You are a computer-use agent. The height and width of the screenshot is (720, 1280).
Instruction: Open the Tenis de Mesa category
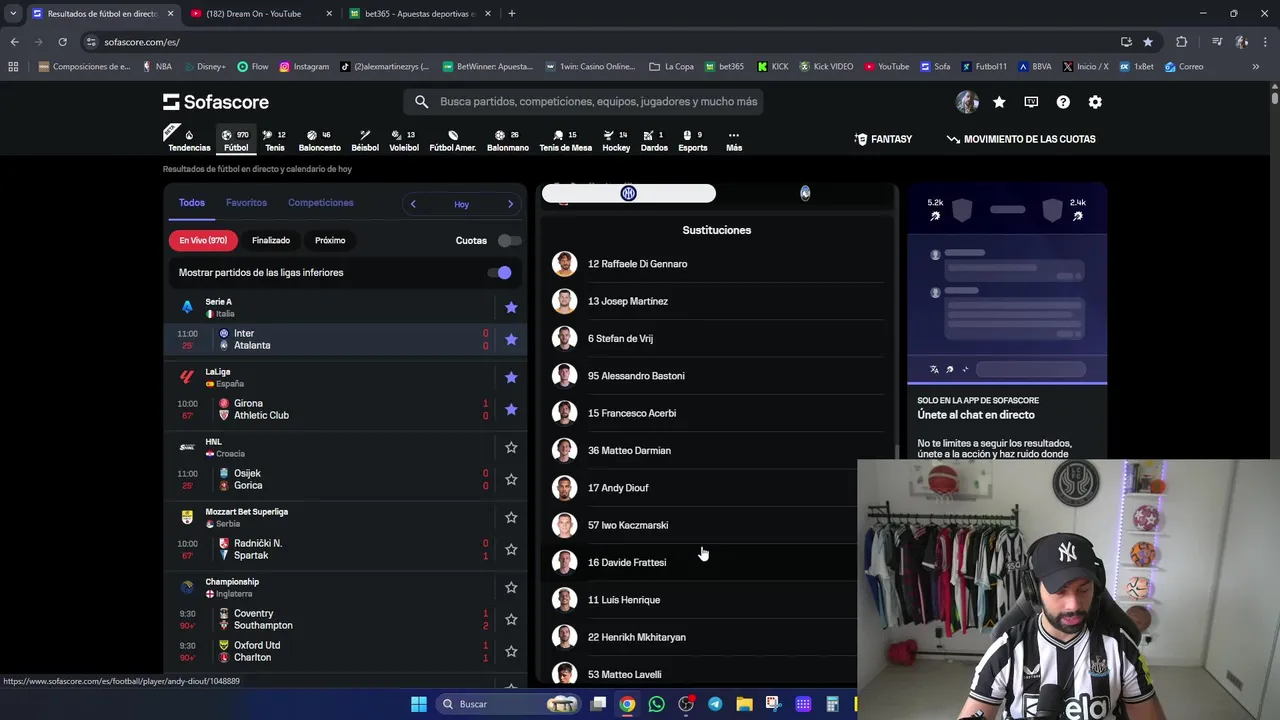[x=565, y=140]
